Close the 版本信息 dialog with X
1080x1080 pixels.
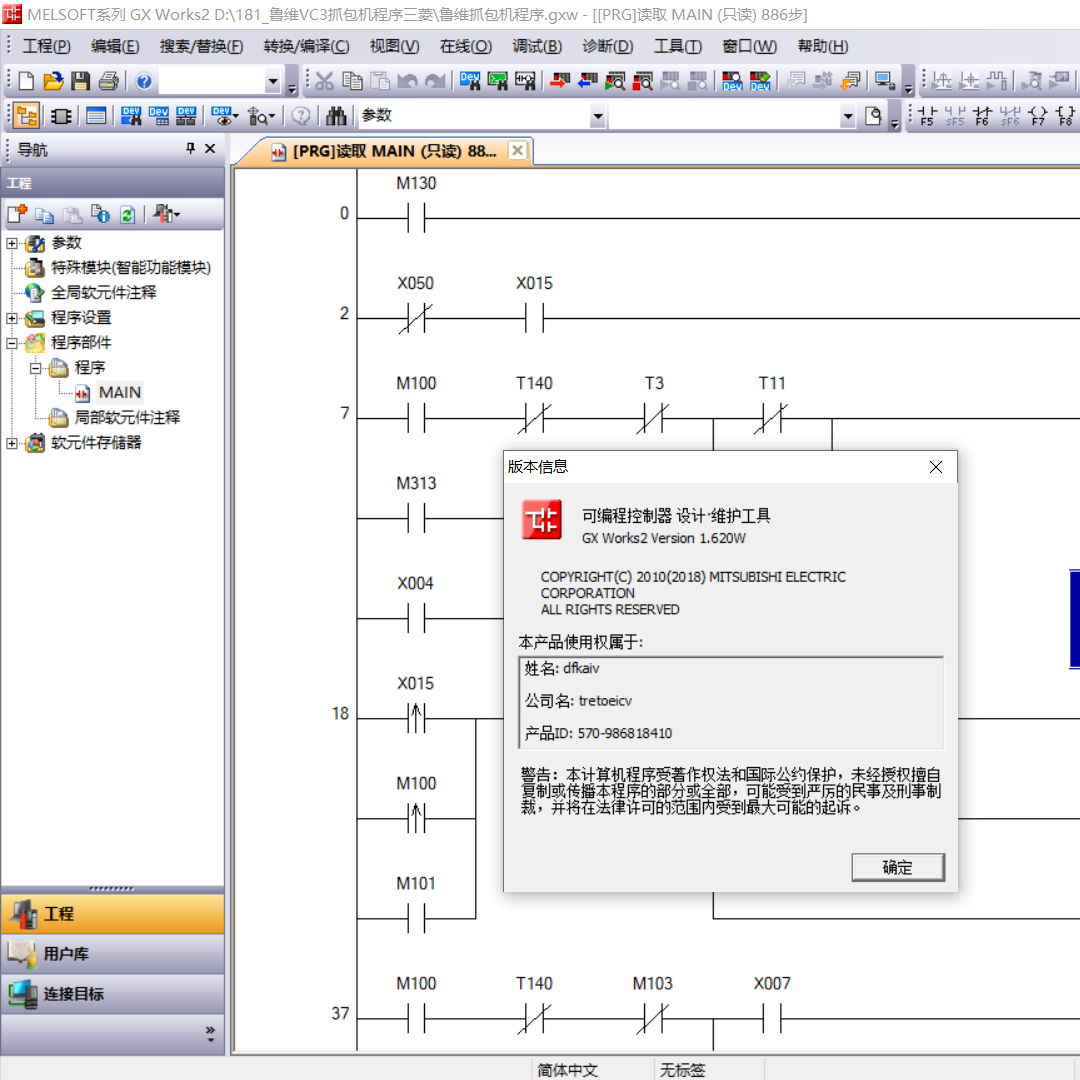tap(935, 467)
